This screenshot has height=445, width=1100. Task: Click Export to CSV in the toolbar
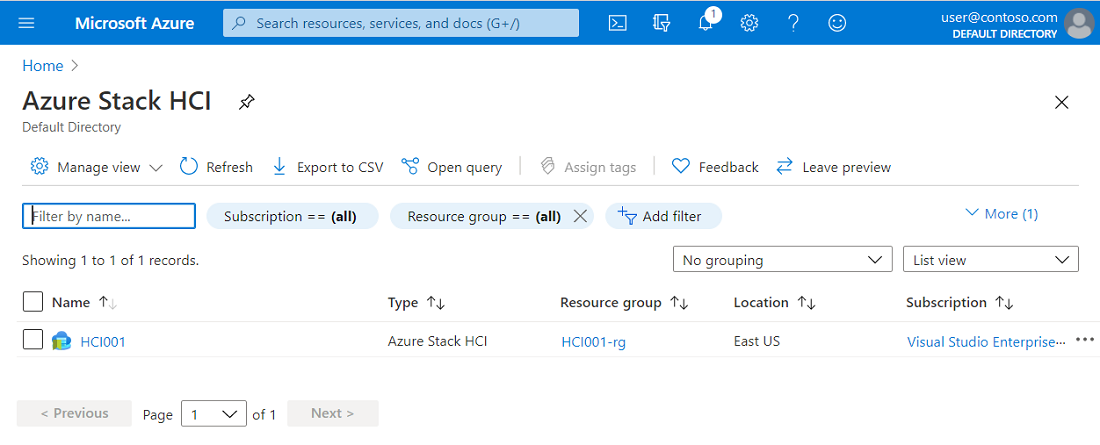coord(327,167)
